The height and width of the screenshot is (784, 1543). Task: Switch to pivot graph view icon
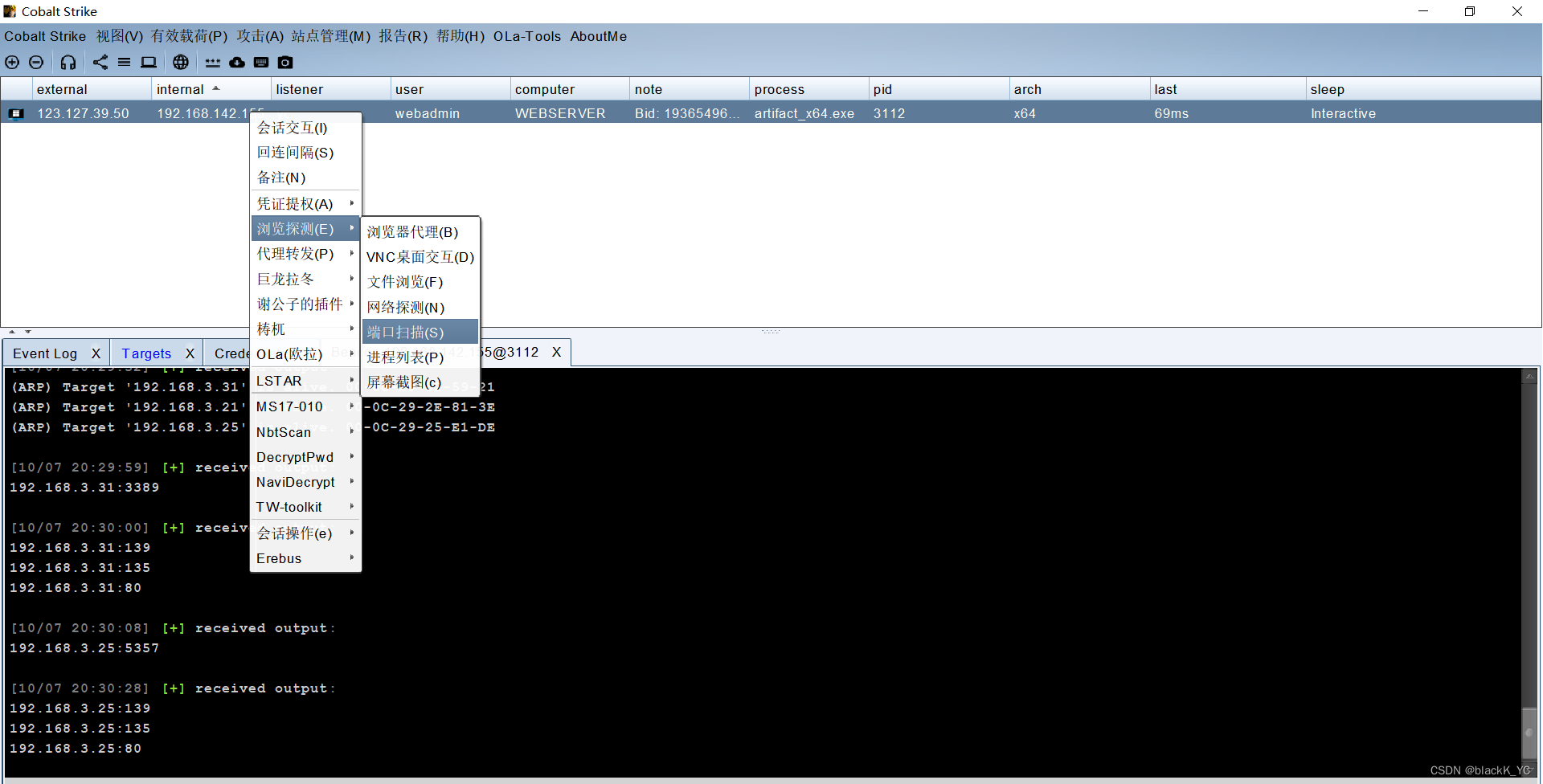(x=100, y=62)
